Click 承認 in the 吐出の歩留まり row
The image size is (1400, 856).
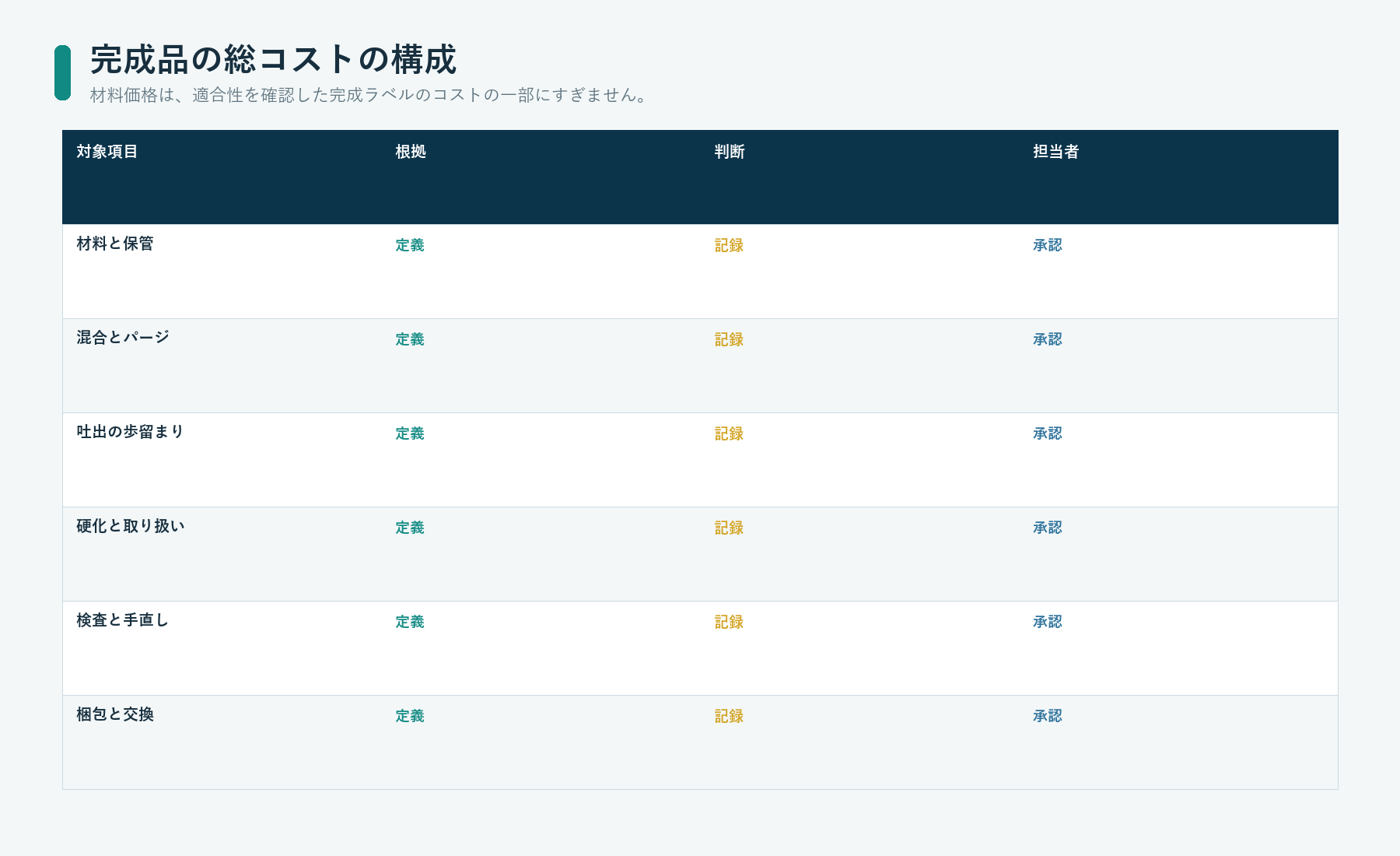point(1048,433)
